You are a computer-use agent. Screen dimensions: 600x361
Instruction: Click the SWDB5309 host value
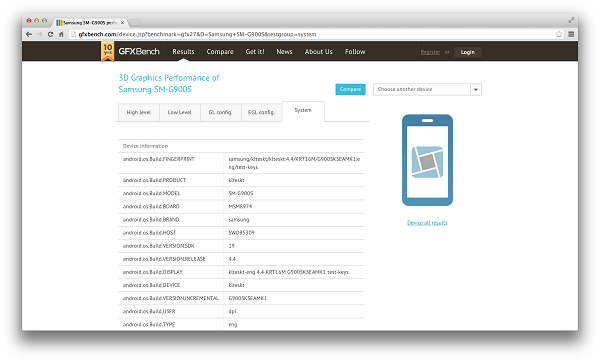click(x=241, y=233)
